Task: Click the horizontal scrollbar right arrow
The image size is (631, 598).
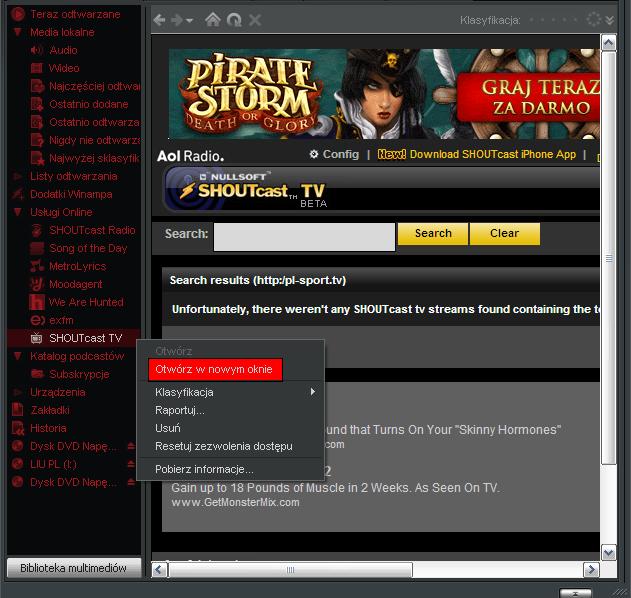Action: click(591, 570)
